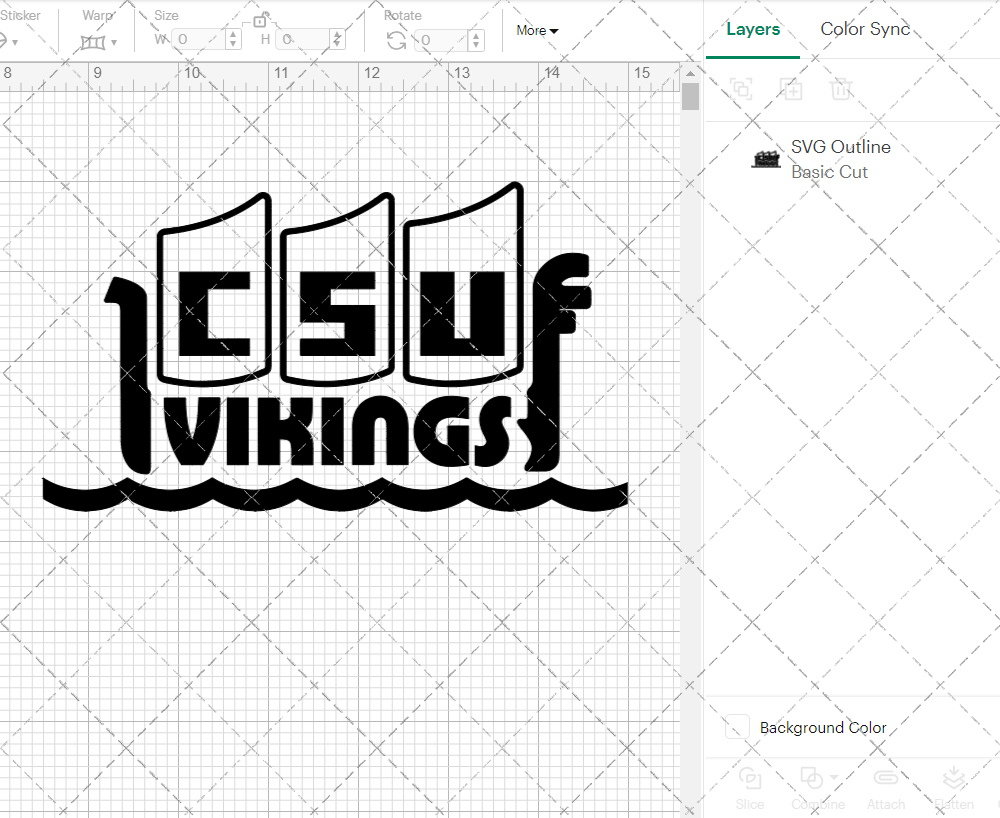Click the Duplicate layer icon
Viewport: 1000px width, 818px height.
791,89
